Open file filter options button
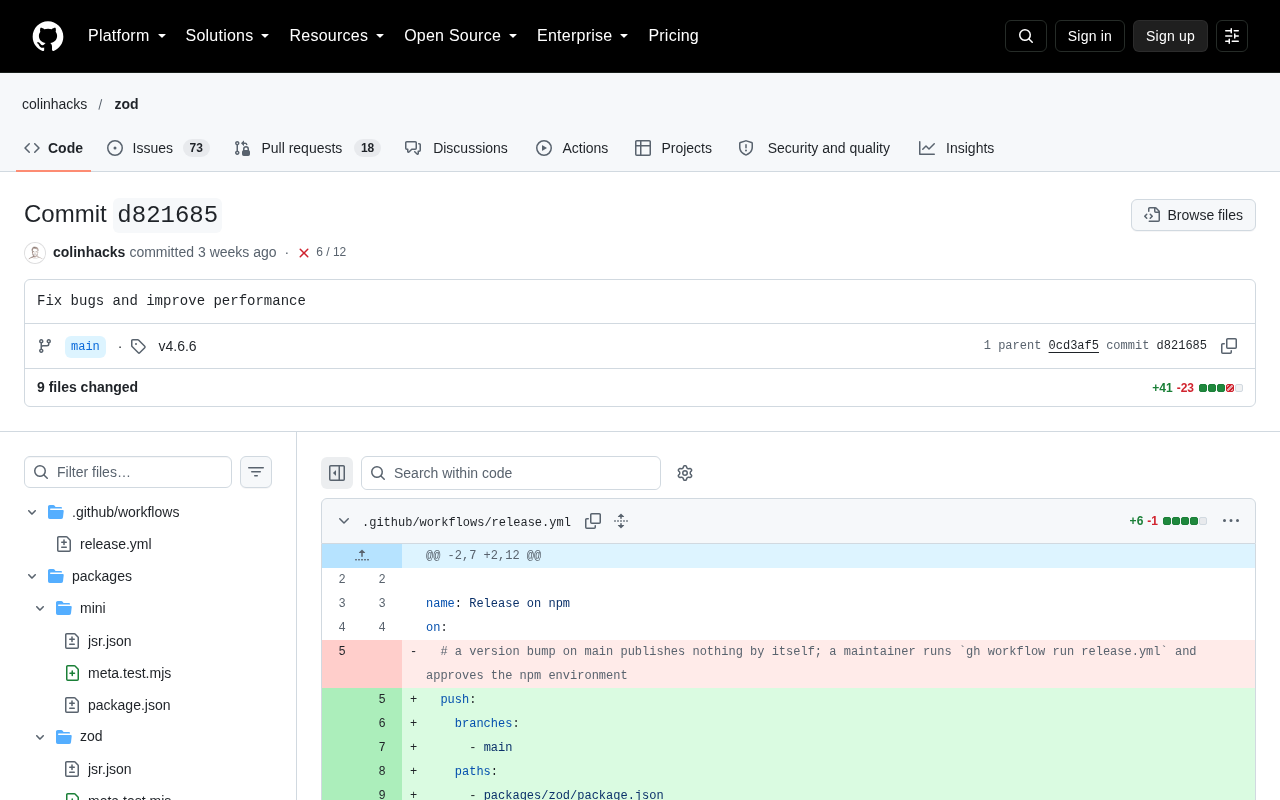Screen dimensions: 1280x800 click(x=256, y=472)
